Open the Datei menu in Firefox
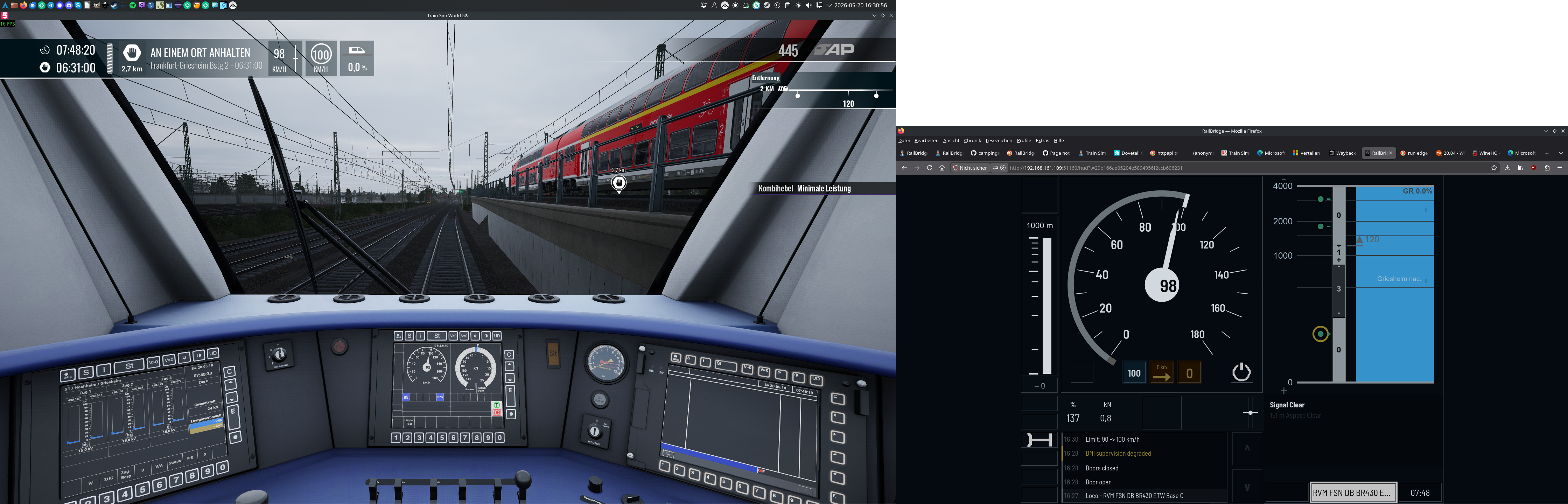The width and height of the screenshot is (1568, 504). click(x=904, y=141)
